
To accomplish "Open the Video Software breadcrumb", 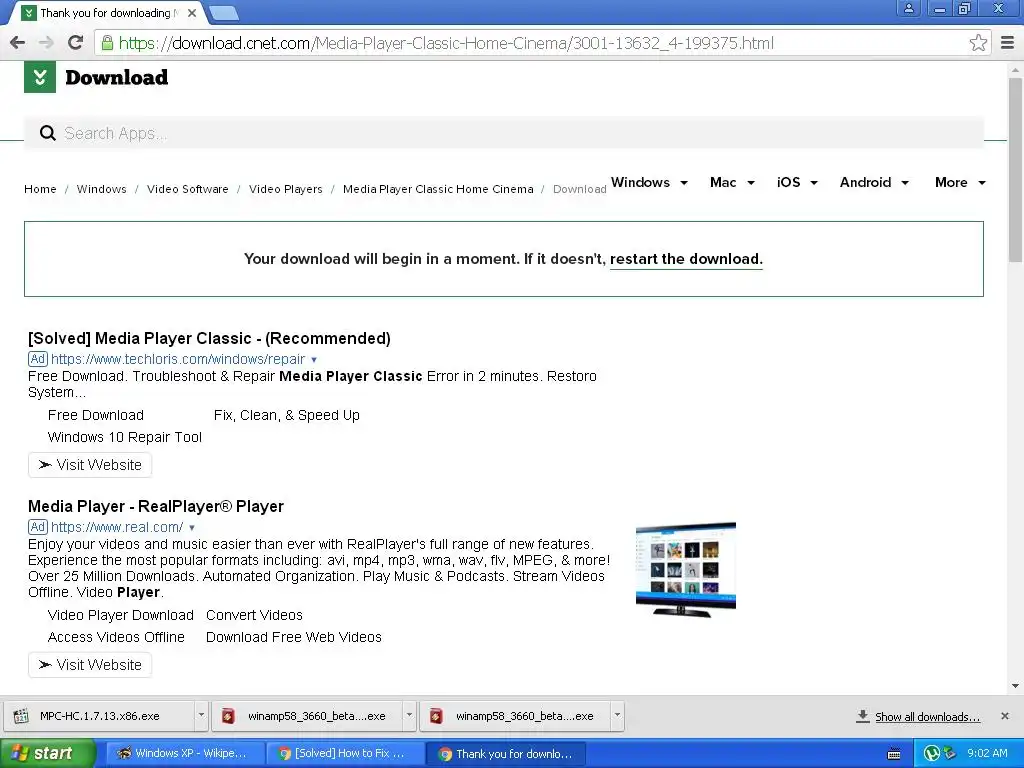I will pyautogui.click(x=187, y=189).
